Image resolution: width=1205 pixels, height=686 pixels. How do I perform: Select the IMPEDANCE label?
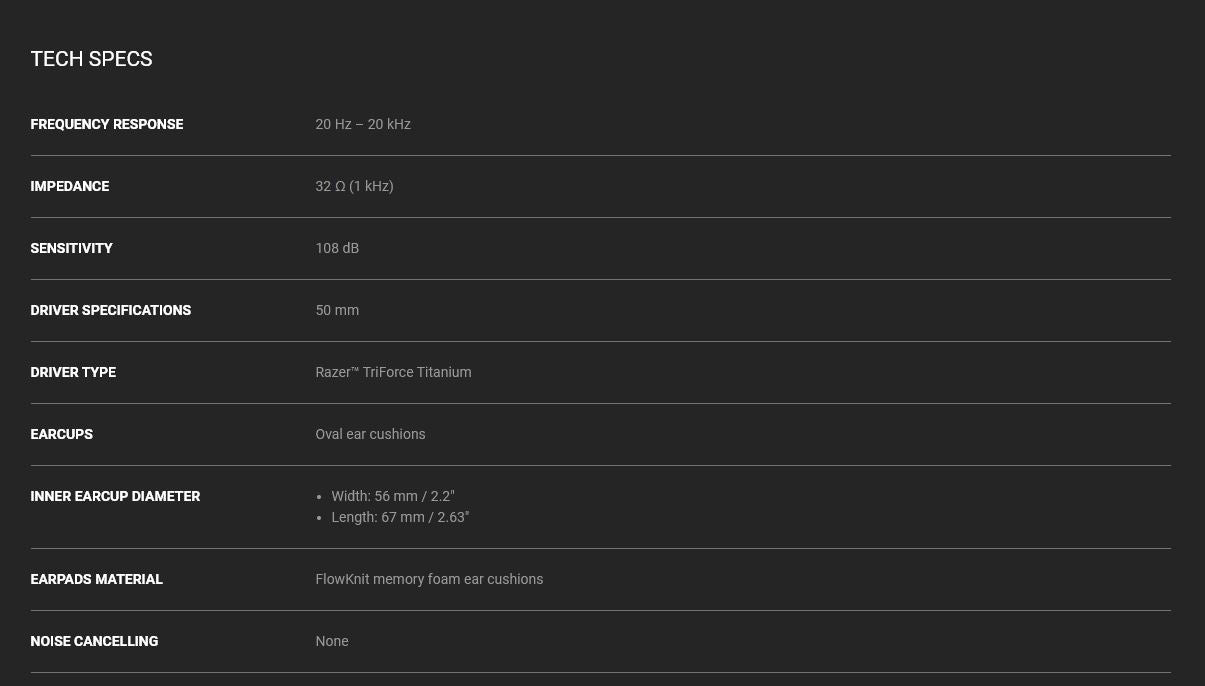(x=70, y=187)
